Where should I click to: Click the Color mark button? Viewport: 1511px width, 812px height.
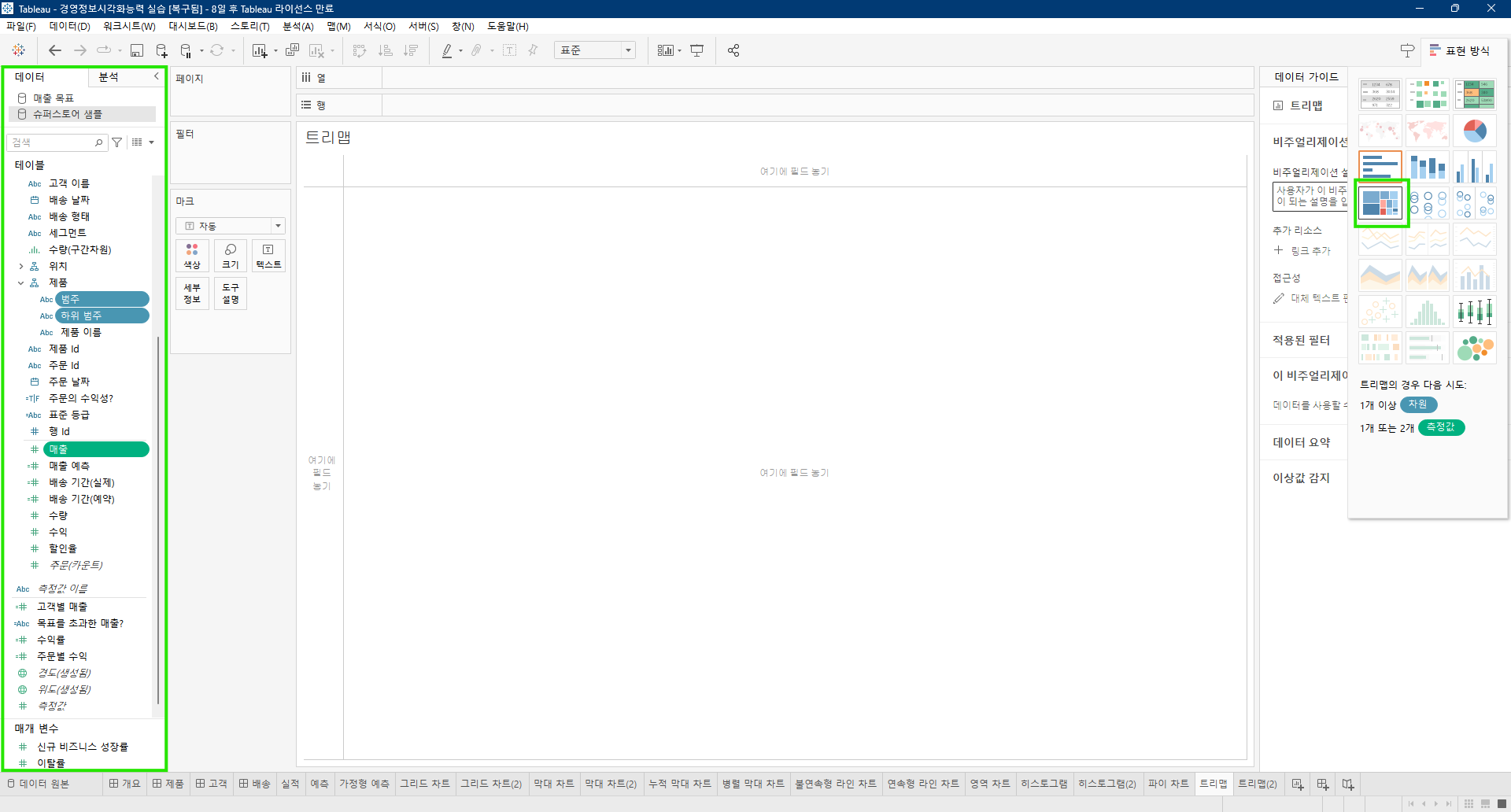(192, 256)
